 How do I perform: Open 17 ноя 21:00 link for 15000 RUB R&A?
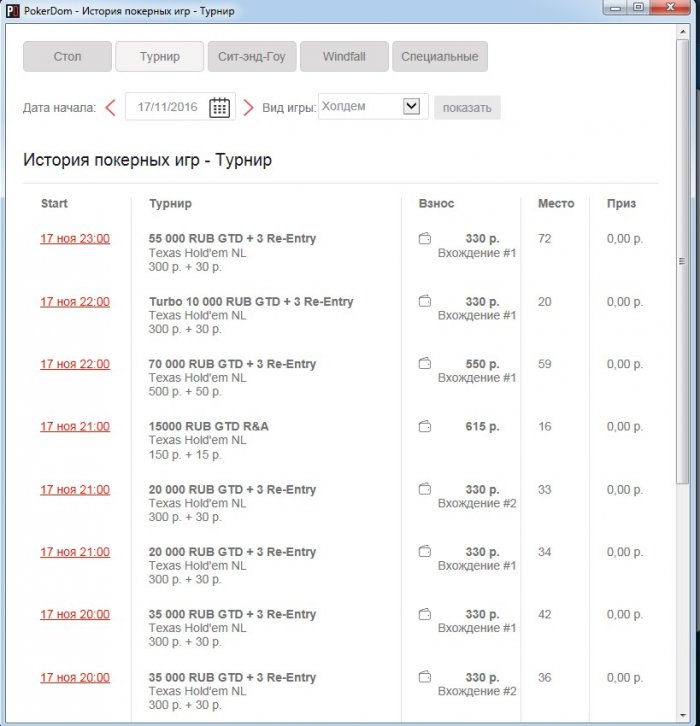(75, 426)
